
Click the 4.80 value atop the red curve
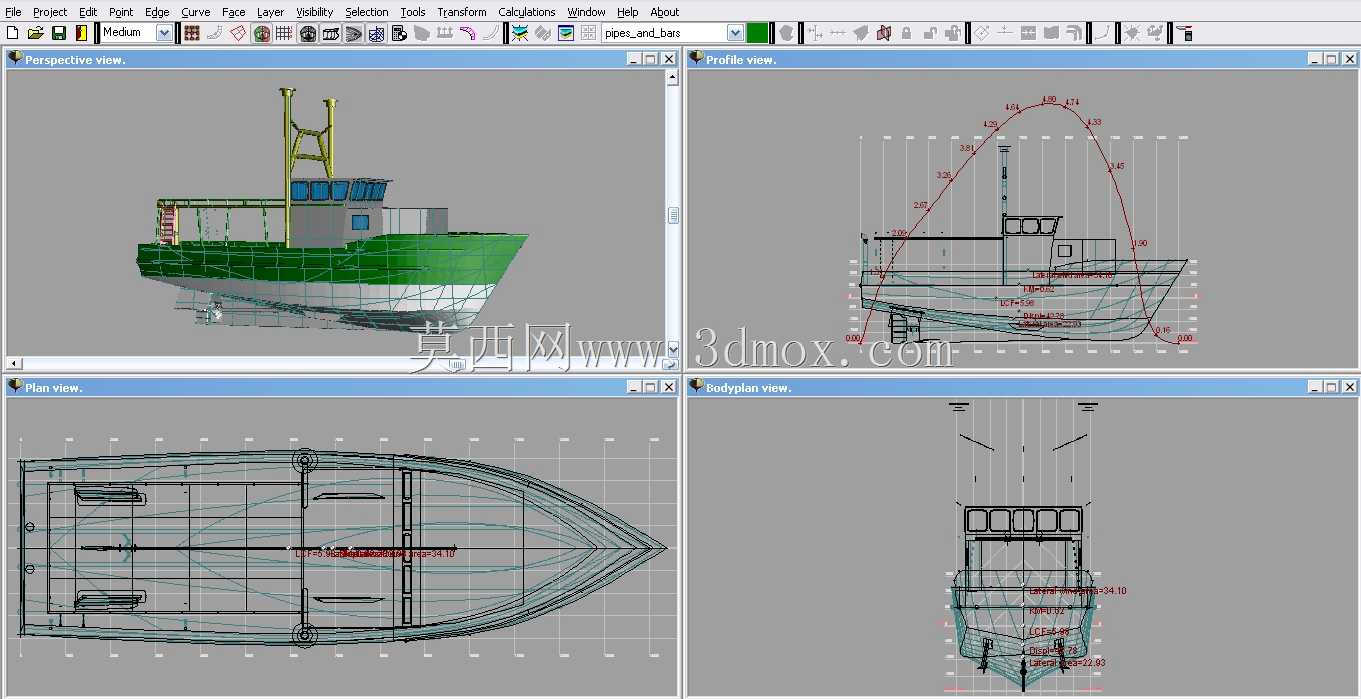[x=1048, y=99]
